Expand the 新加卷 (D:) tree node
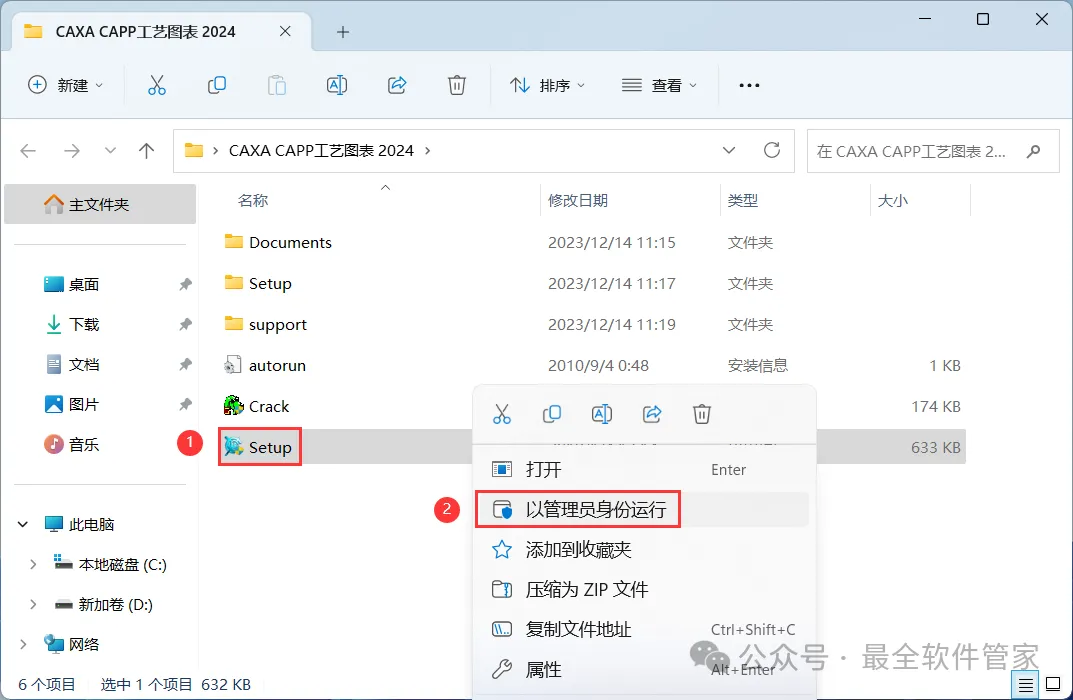Image resolution: width=1073 pixels, height=700 pixels. 33,604
